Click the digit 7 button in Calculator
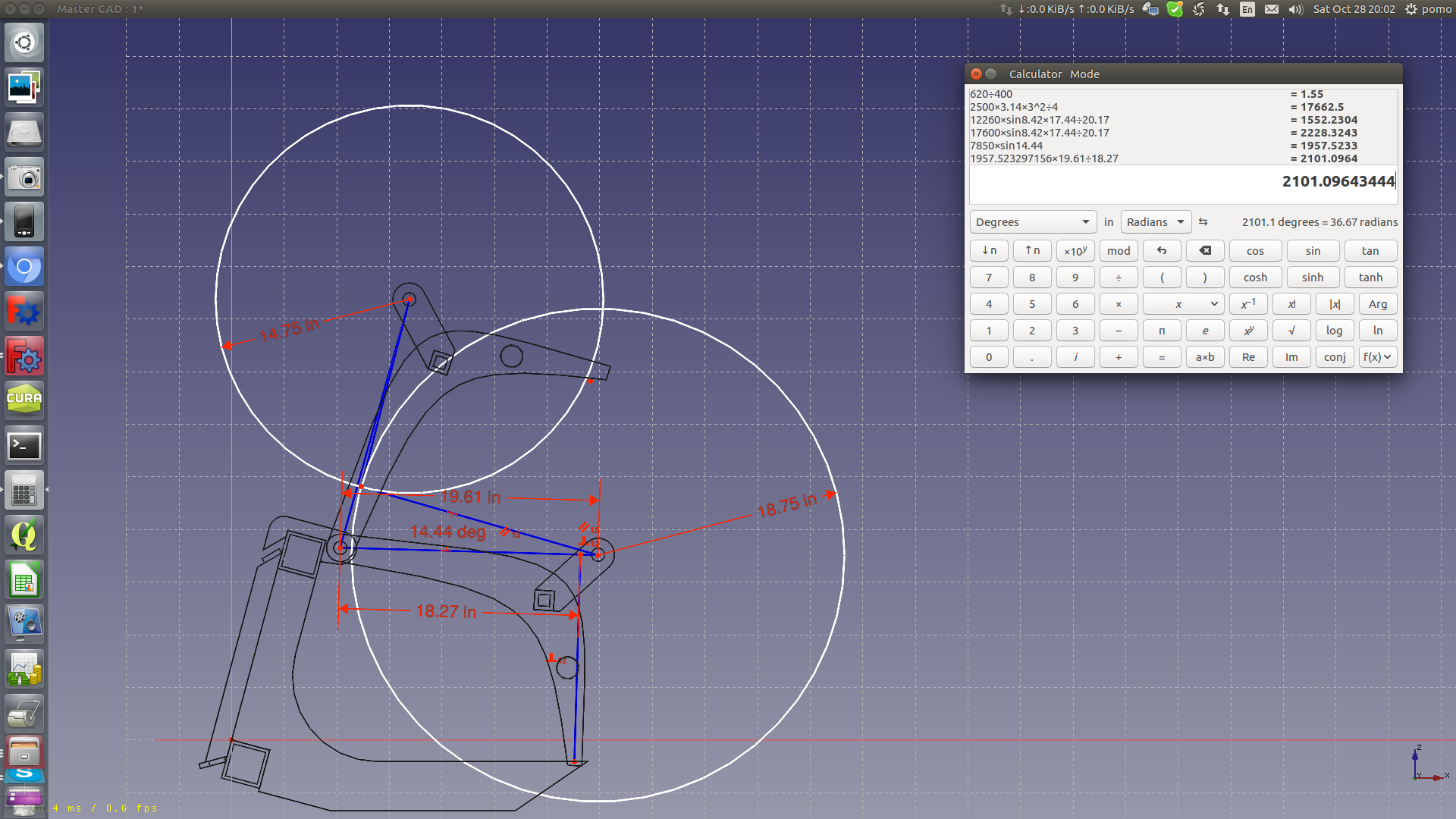 pyautogui.click(x=989, y=278)
